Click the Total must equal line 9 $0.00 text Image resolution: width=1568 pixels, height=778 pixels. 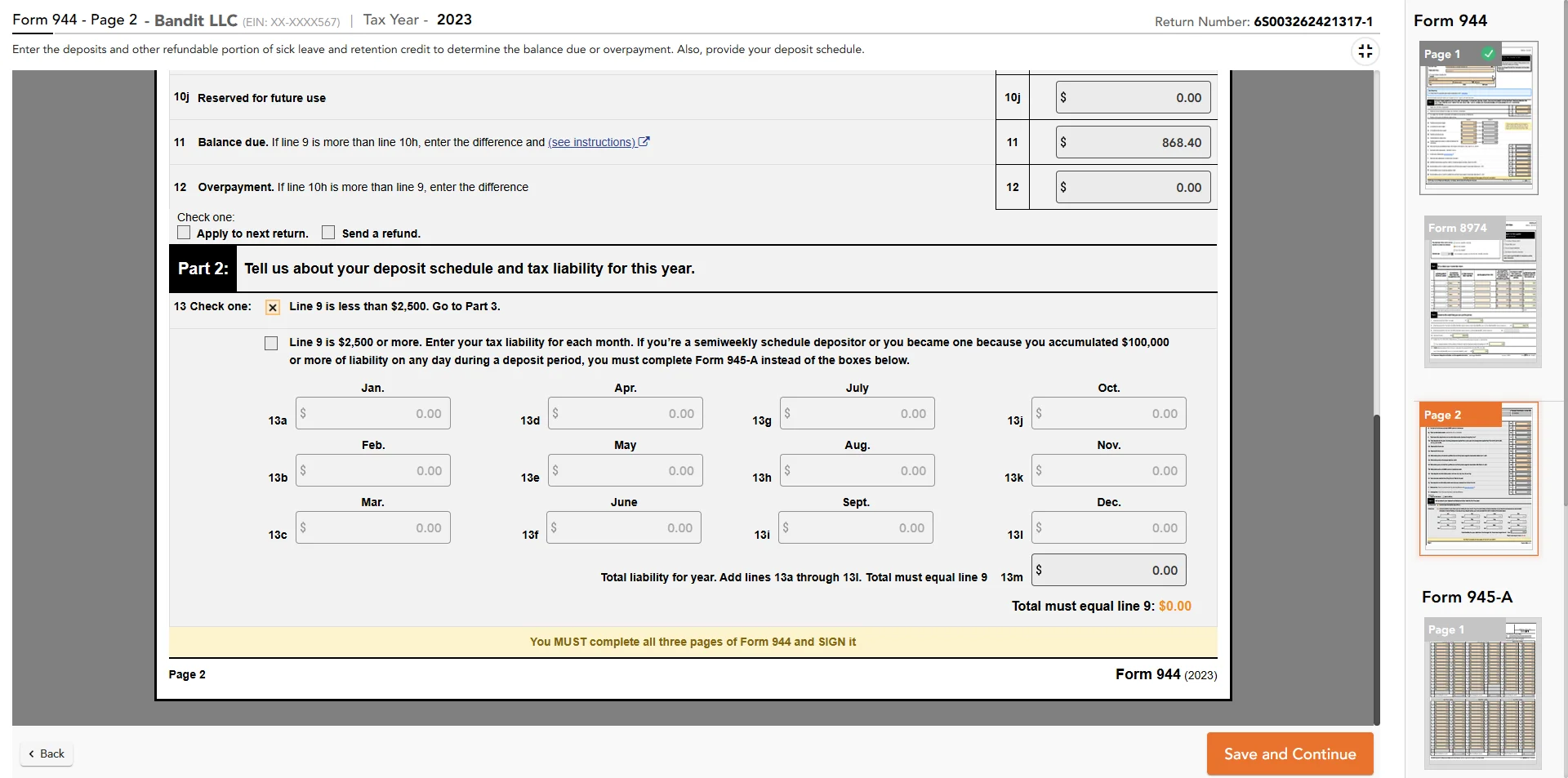(x=1102, y=606)
